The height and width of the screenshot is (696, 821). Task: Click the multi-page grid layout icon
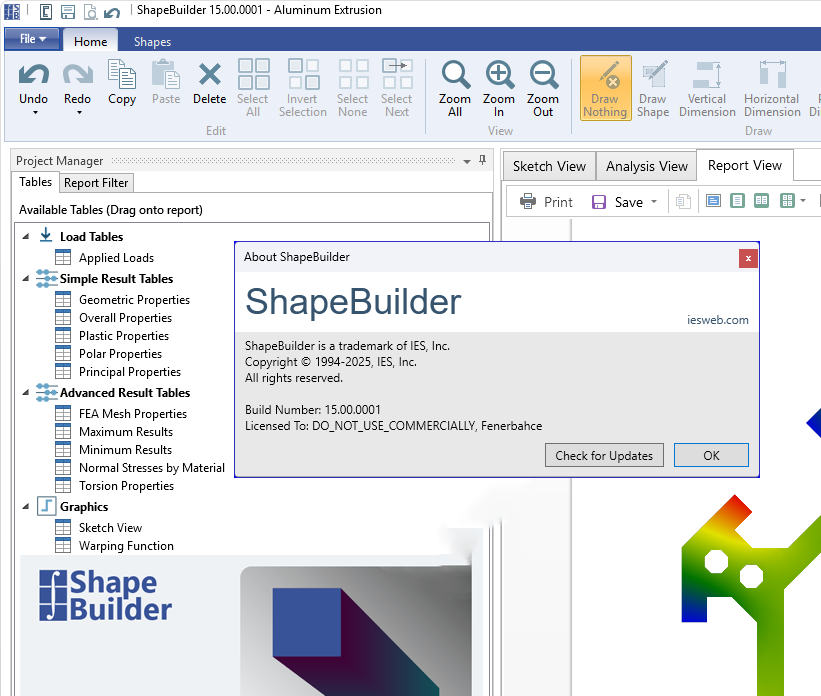tap(787, 201)
